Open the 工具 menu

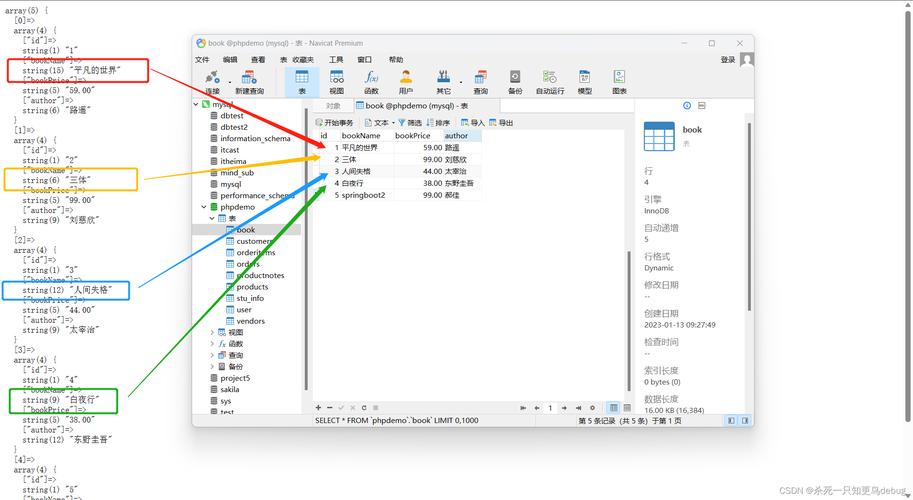[336, 59]
